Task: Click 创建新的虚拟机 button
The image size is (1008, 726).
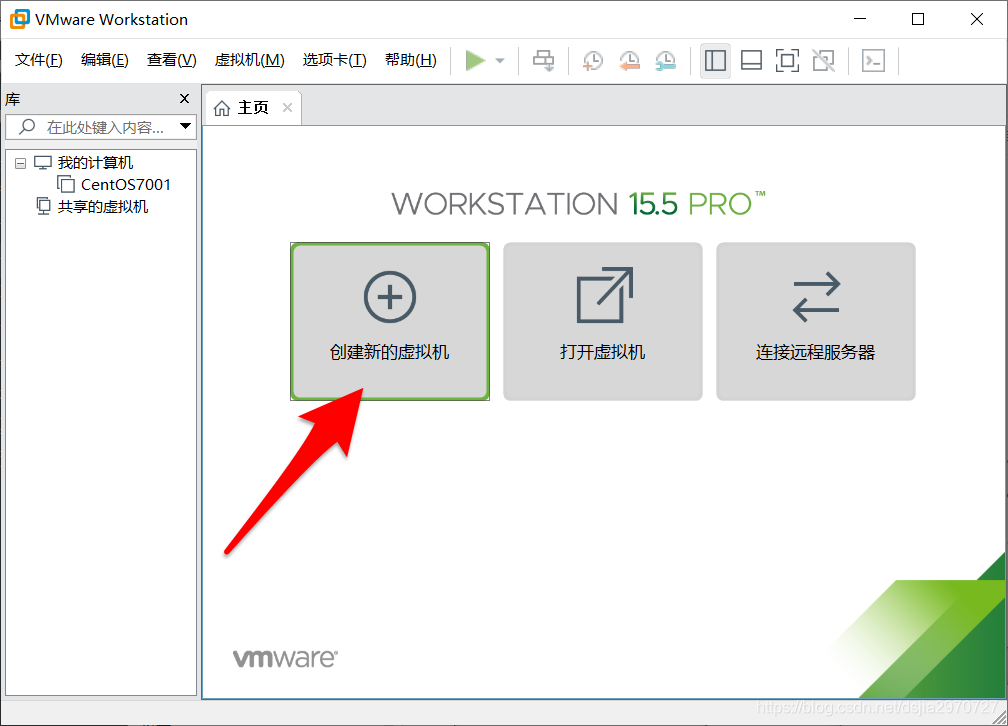Action: [x=390, y=322]
